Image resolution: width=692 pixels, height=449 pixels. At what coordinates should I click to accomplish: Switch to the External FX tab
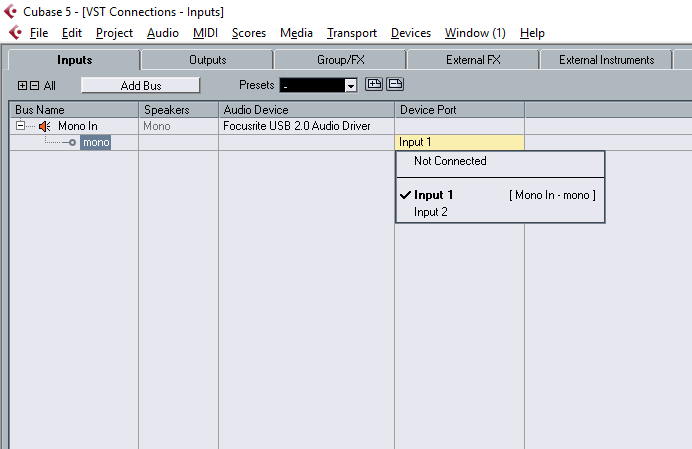click(x=473, y=60)
